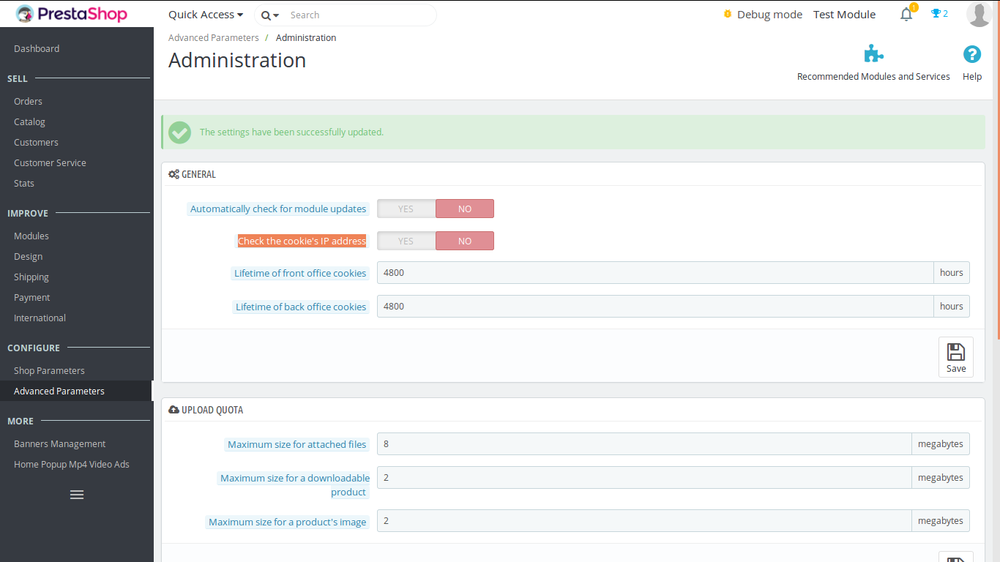Edit maximum size for attached files

(644, 444)
